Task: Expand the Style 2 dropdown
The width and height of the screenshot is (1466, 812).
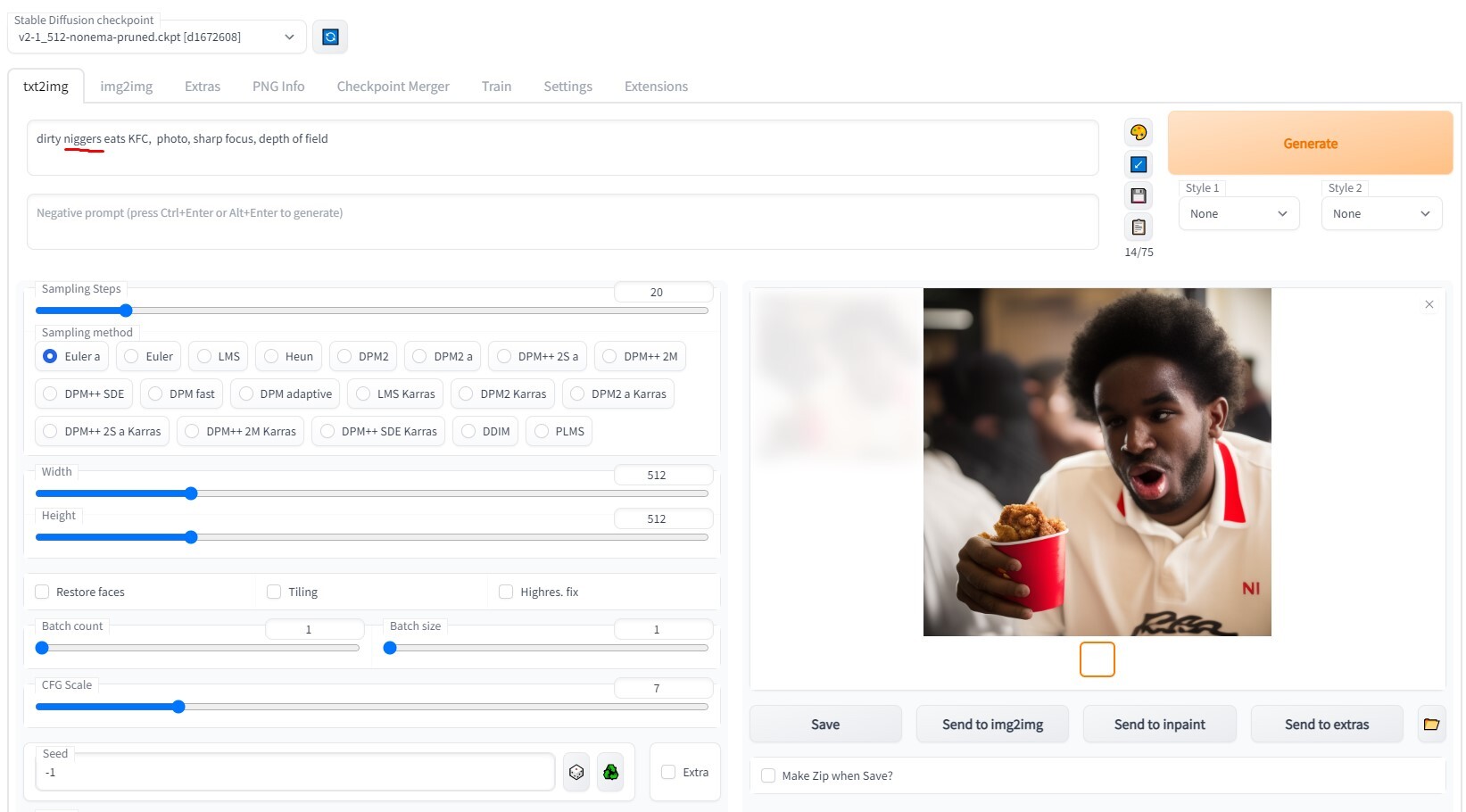Action: tap(1380, 214)
